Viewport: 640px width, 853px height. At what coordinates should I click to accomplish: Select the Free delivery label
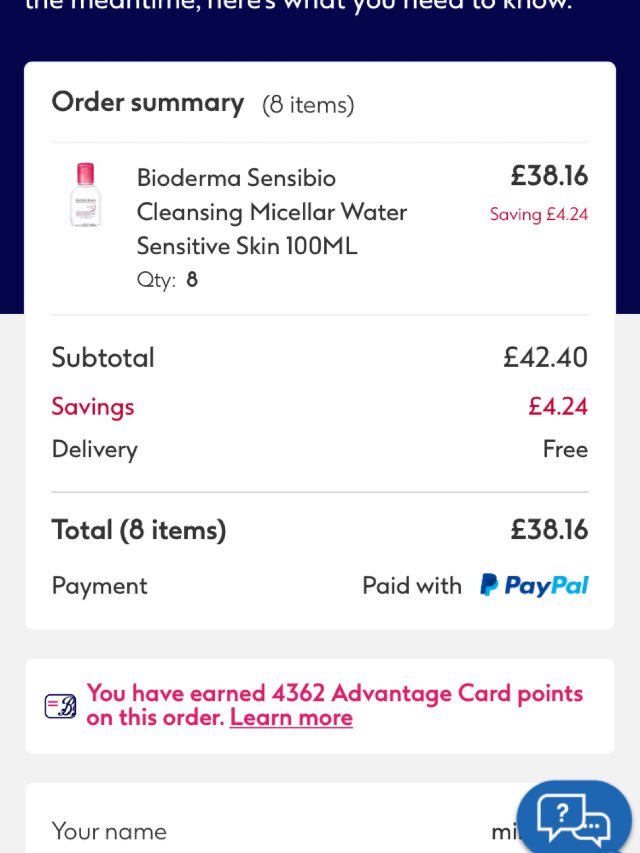point(565,449)
